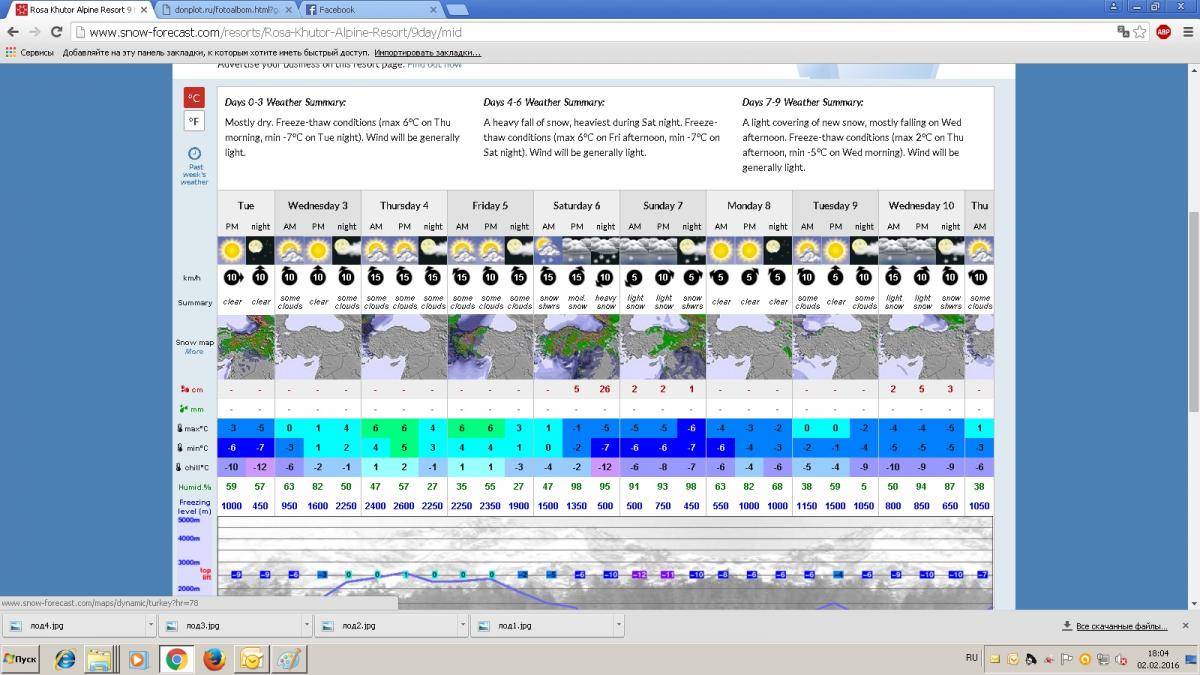
Task: Click the Wednesday 10 column header
Action: pyautogui.click(x=921, y=206)
